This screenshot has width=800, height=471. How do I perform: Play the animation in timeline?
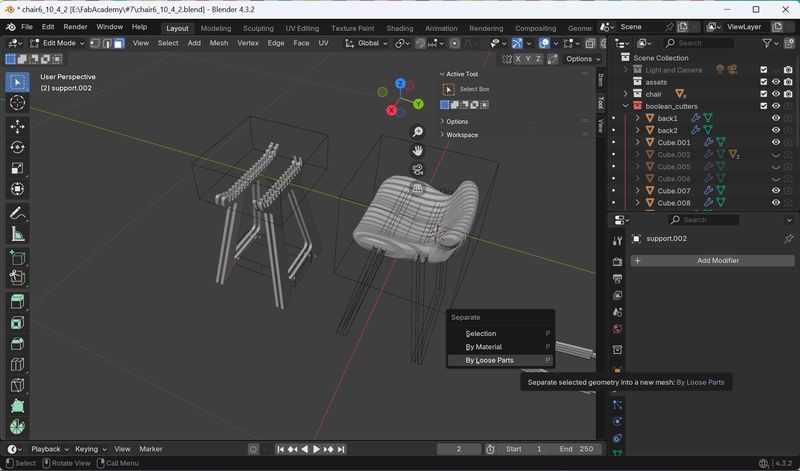coord(316,449)
